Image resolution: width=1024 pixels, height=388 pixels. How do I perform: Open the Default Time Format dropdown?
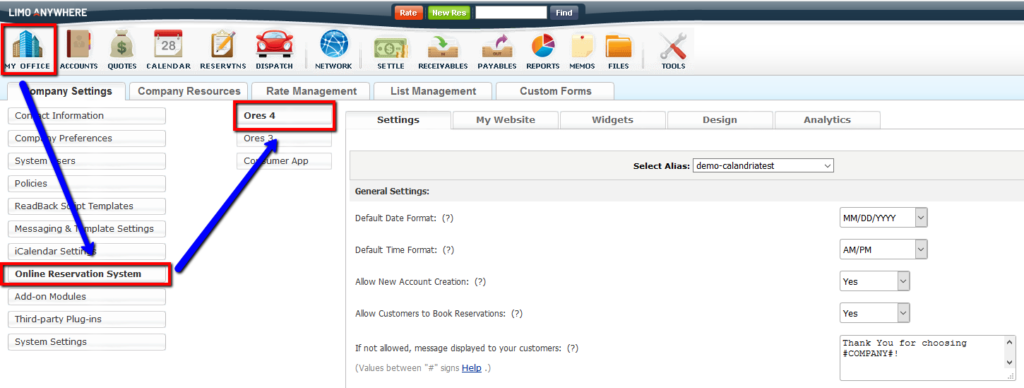(884, 250)
